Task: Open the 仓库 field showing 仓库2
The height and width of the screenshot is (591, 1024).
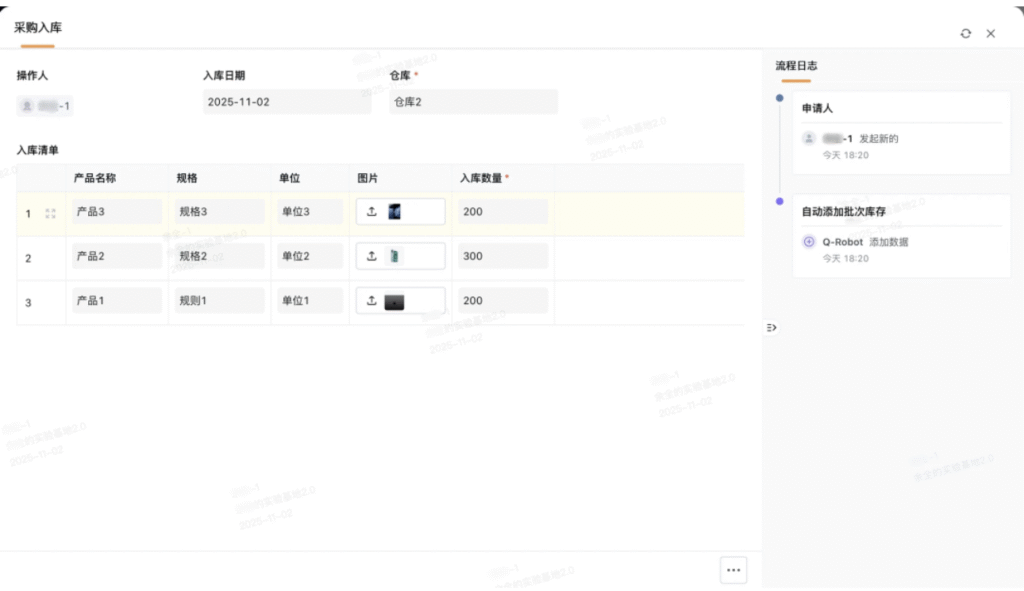Action: click(473, 102)
